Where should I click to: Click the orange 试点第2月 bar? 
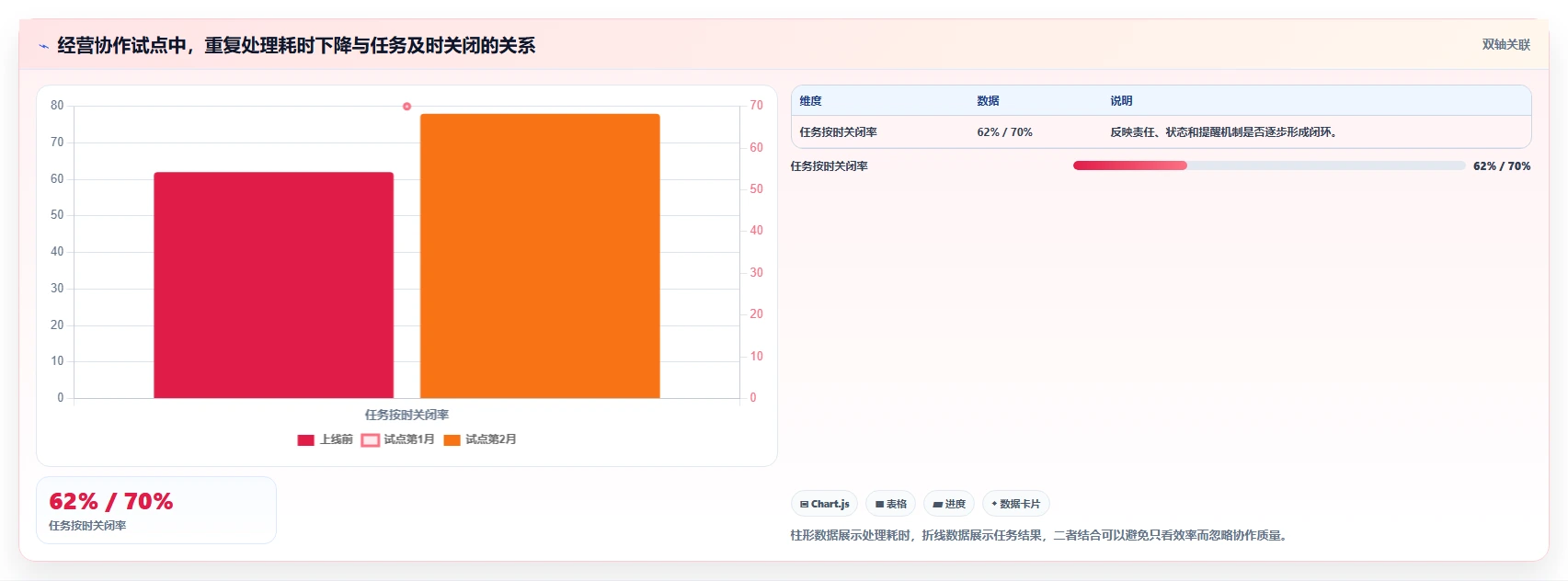(x=540, y=256)
